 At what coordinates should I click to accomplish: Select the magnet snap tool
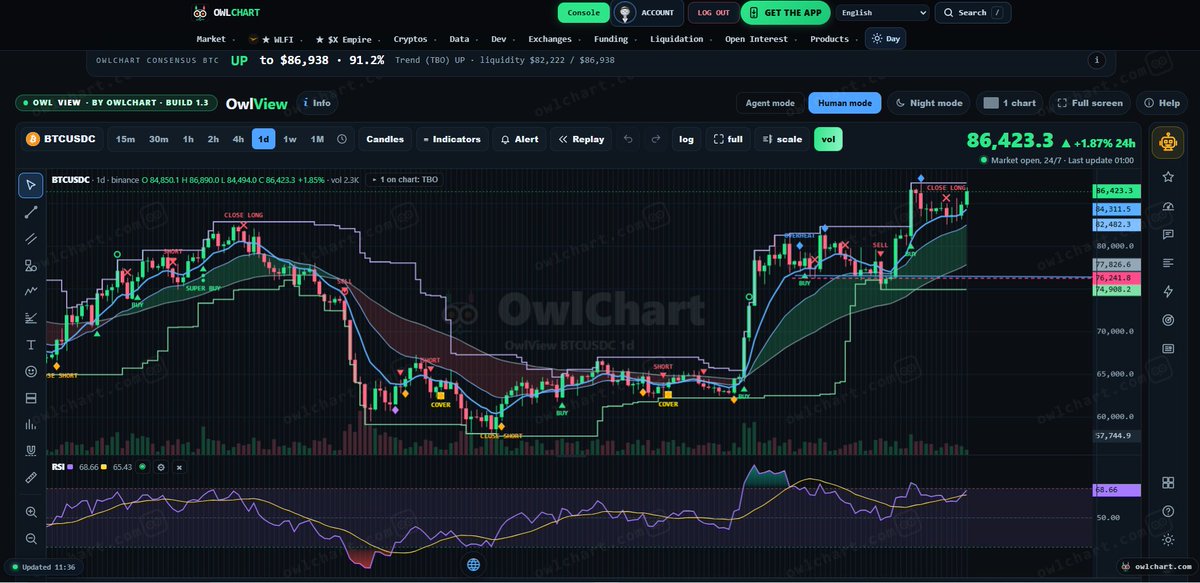click(30, 451)
